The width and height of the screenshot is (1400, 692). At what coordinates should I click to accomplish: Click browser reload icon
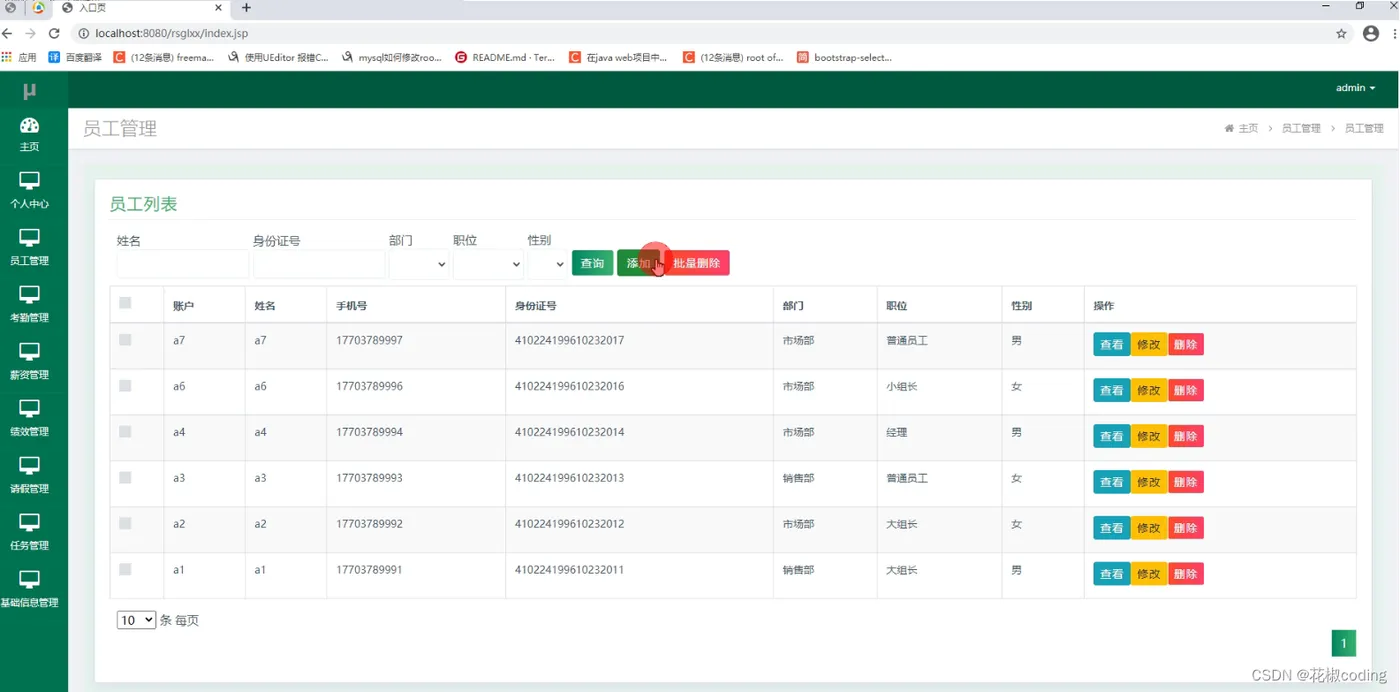click(x=55, y=33)
